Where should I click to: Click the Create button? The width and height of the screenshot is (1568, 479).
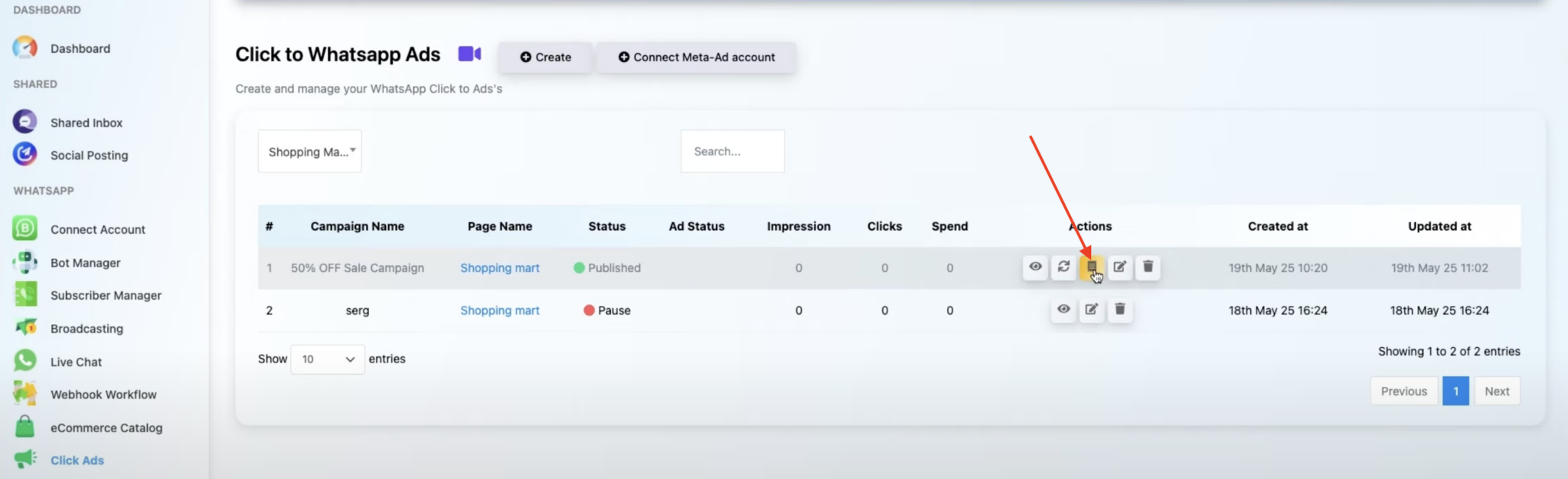click(546, 57)
